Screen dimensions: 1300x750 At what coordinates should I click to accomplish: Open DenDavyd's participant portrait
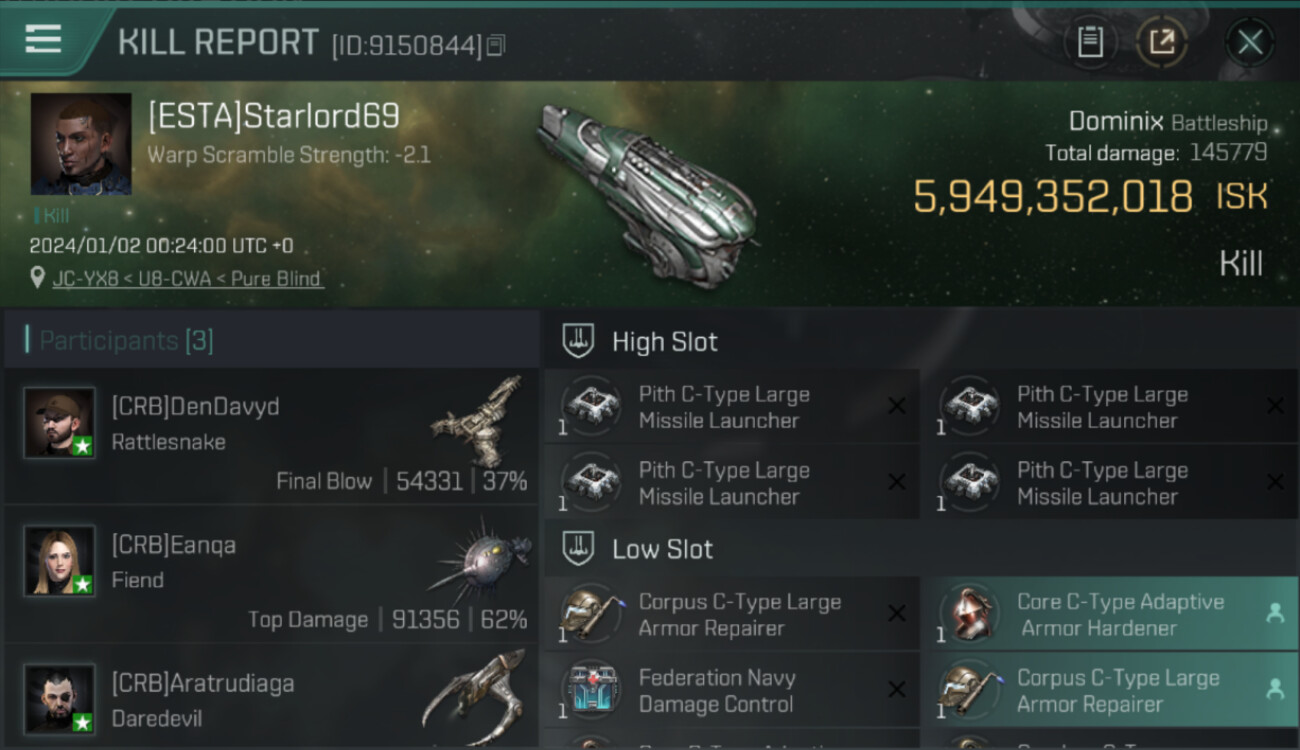pyautogui.click(x=60, y=422)
